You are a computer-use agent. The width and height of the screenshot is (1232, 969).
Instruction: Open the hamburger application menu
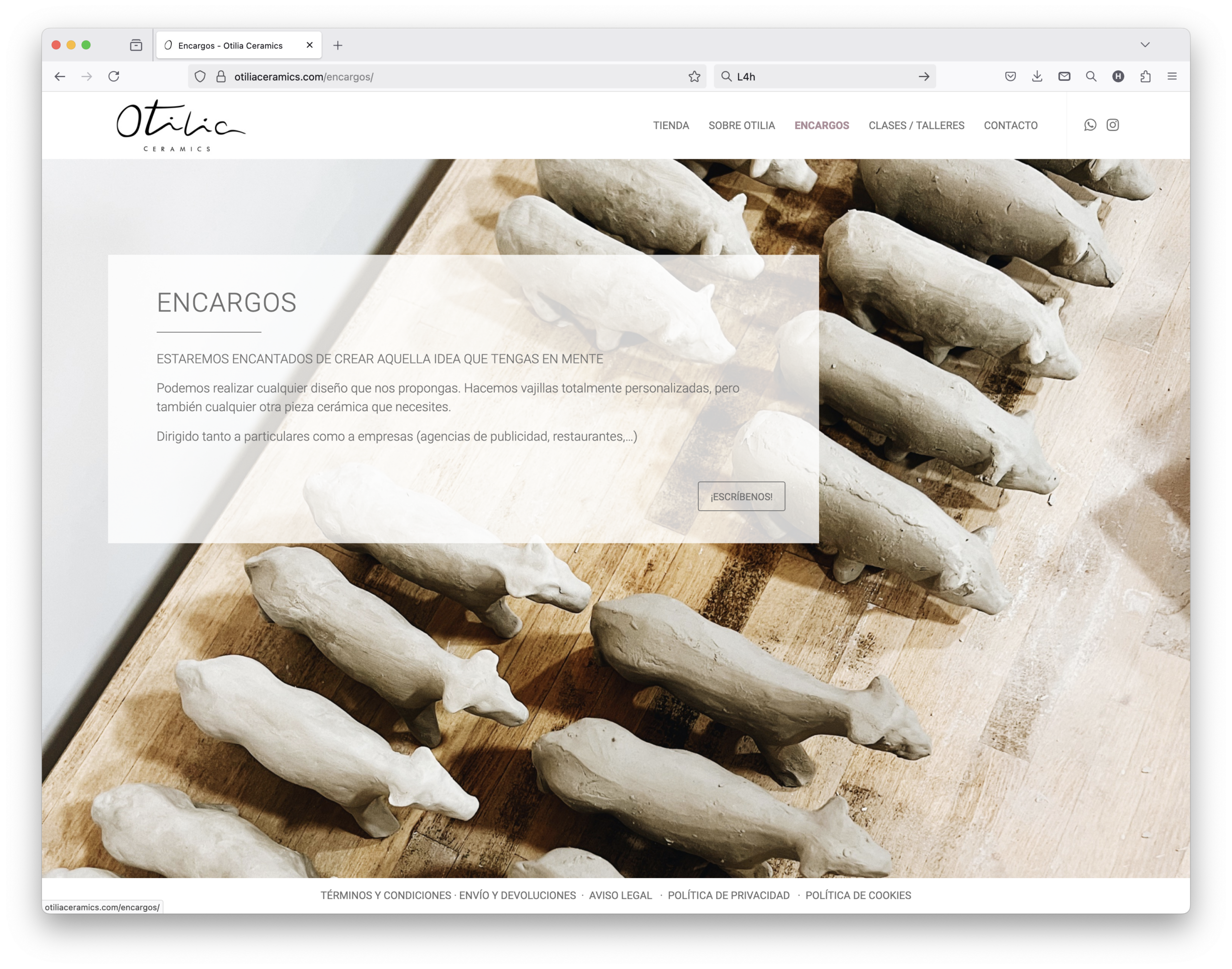click(1172, 77)
